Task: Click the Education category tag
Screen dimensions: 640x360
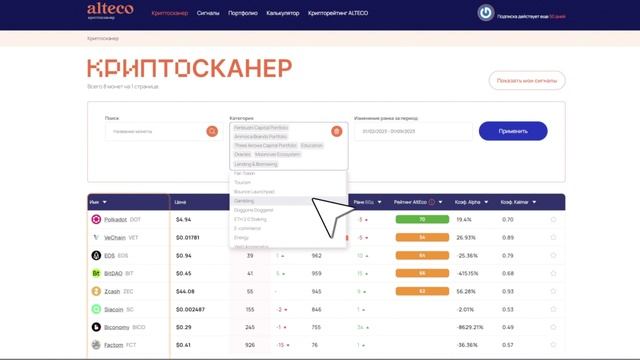Action: (x=312, y=146)
